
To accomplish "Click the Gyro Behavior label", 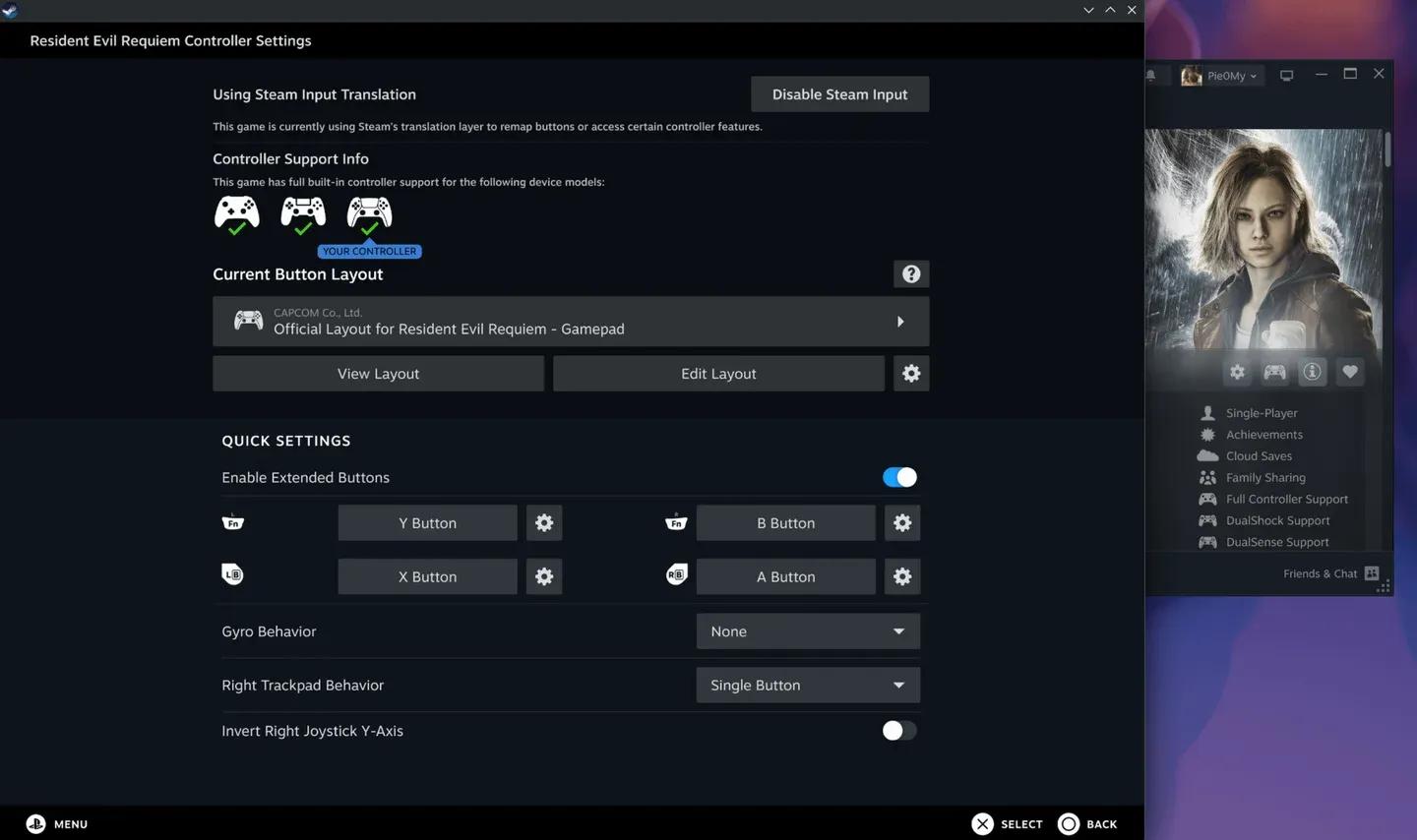I will (x=269, y=631).
